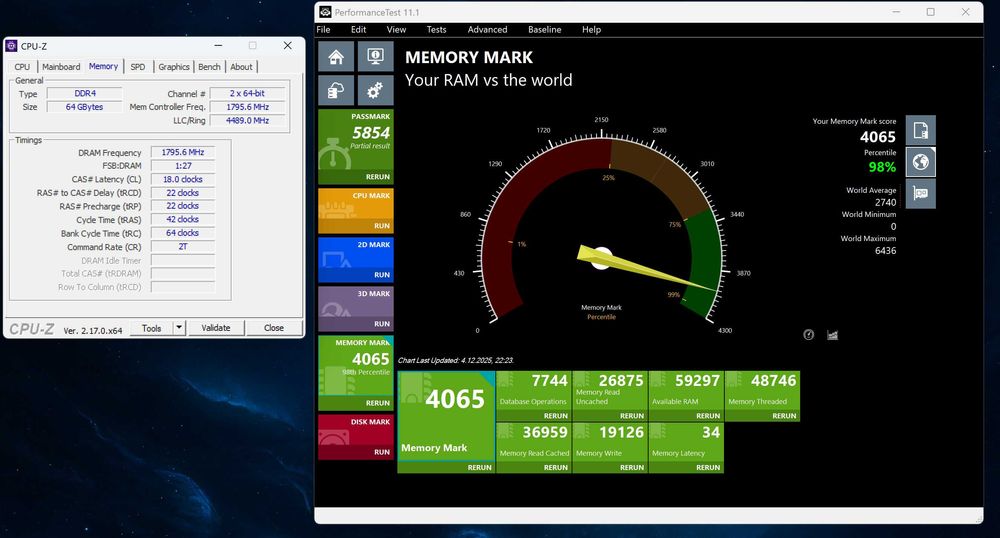Viewport: 1000px width, 538px height.
Task: Rerun the large Memory Mark 4065 tile
Action: [480, 467]
